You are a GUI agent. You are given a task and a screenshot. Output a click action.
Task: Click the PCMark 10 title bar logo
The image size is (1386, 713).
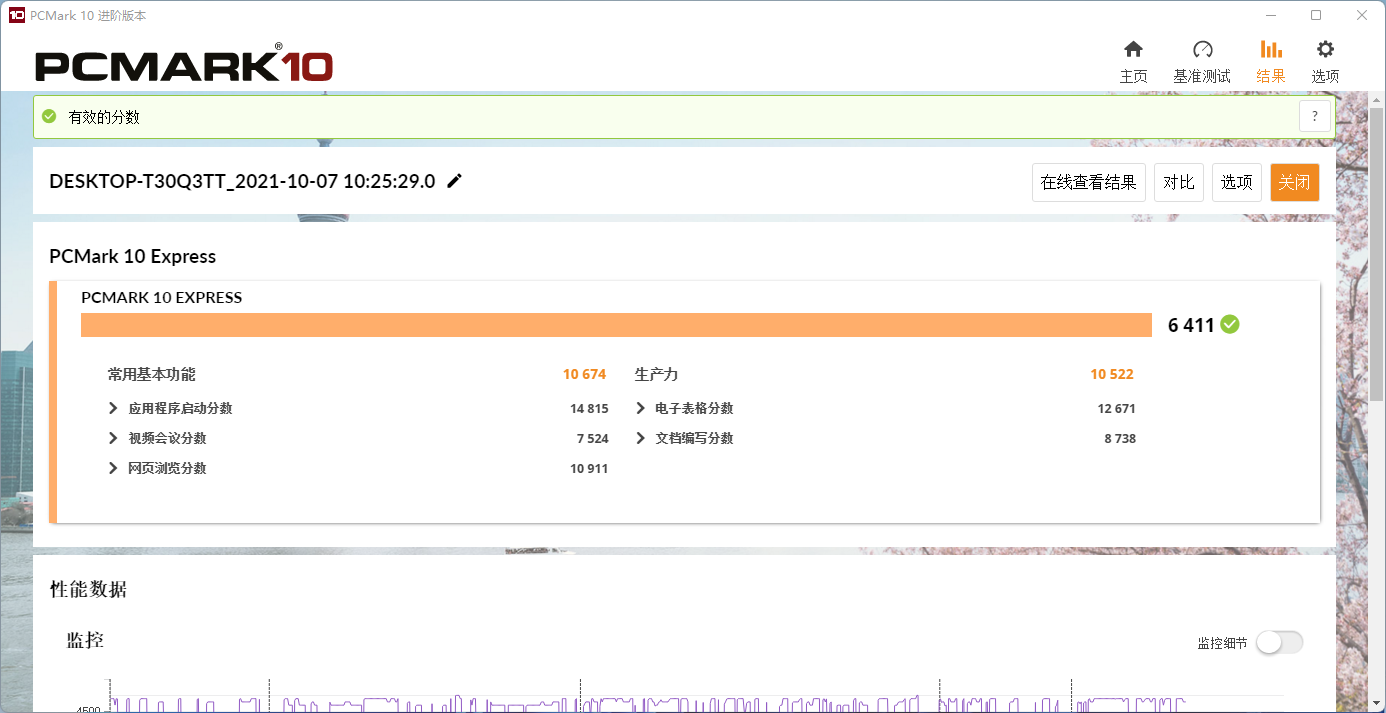click(16, 15)
